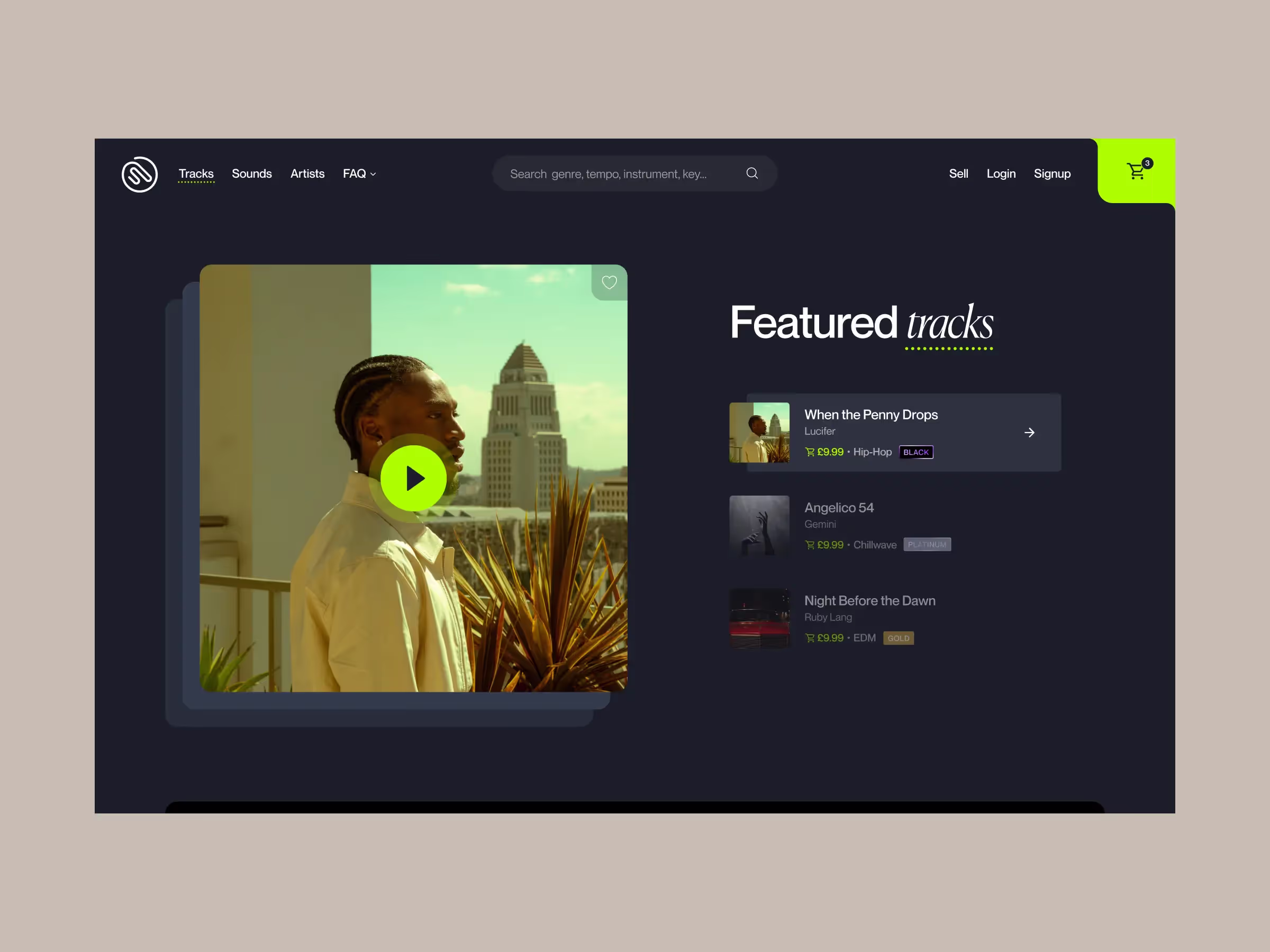The image size is (1270, 952).
Task: Open the Sounds nav item
Action: pyautogui.click(x=251, y=174)
